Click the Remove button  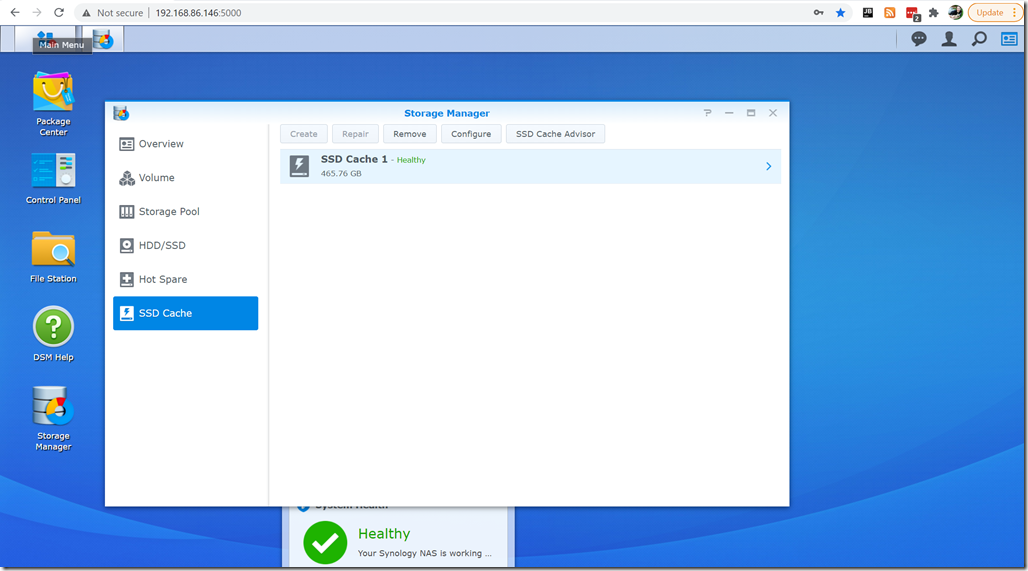point(410,134)
